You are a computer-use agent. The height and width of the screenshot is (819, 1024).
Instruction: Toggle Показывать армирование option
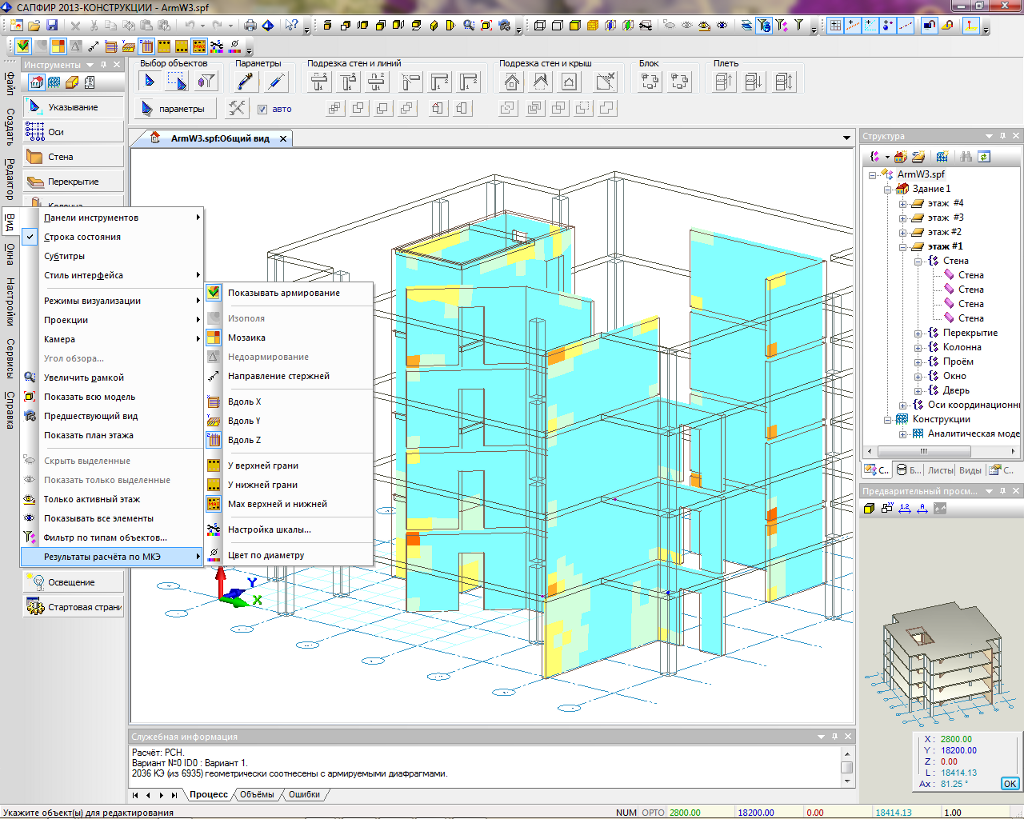(283, 293)
